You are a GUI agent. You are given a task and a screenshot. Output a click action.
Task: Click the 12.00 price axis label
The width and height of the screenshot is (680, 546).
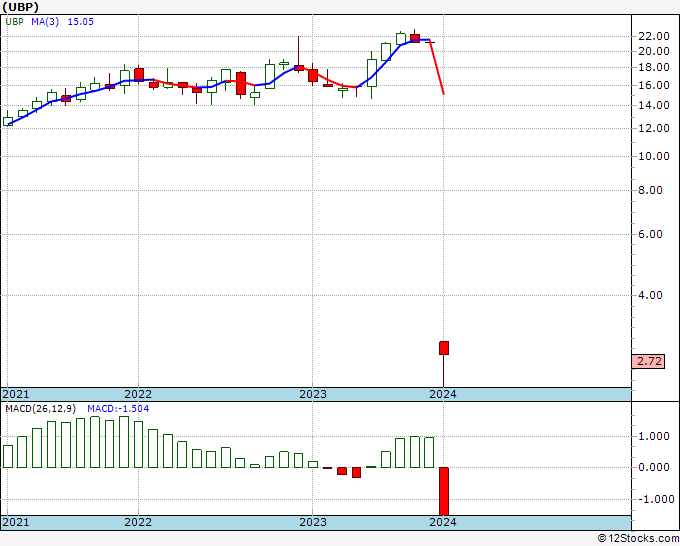coord(654,128)
